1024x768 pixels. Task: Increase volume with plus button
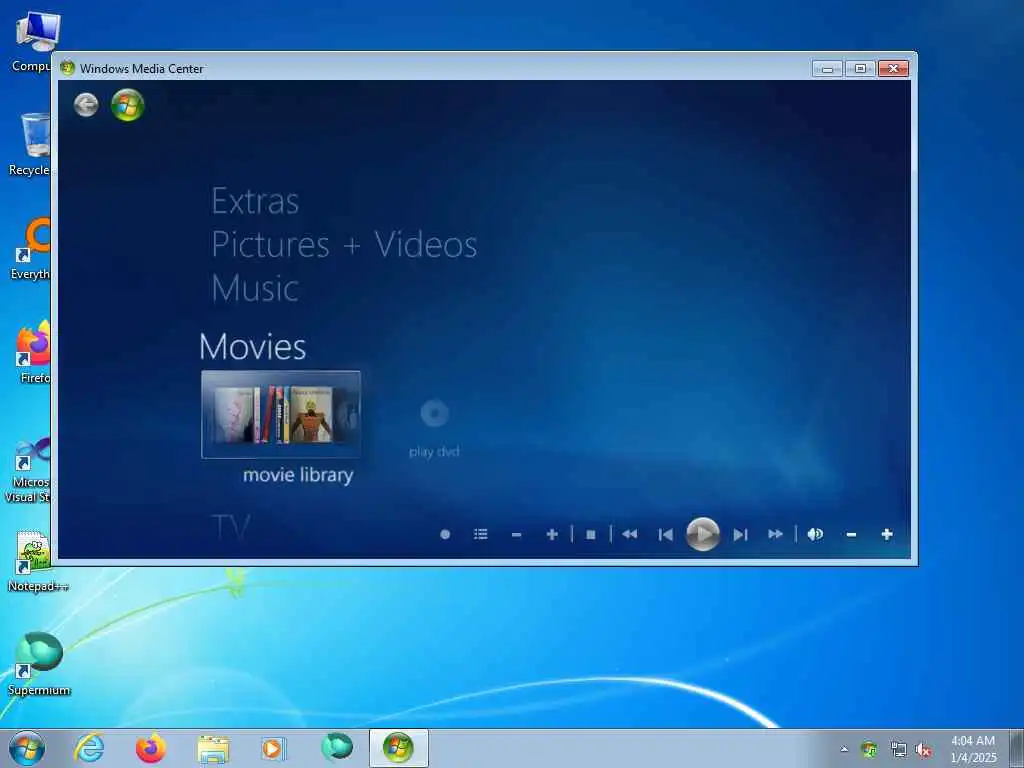[x=887, y=534]
